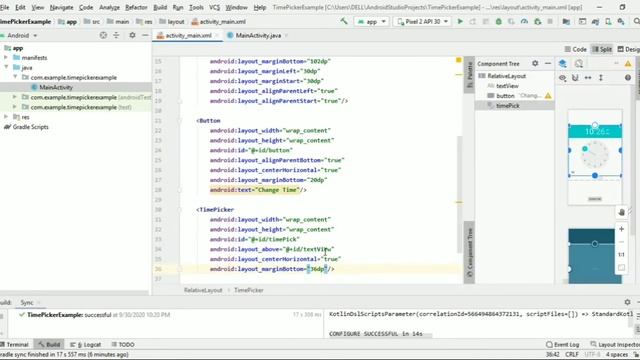The height and width of the screenshot is (360, 640).
Task: Collapse com.example.timepickerexample package
Action: (x=15, y=77)
